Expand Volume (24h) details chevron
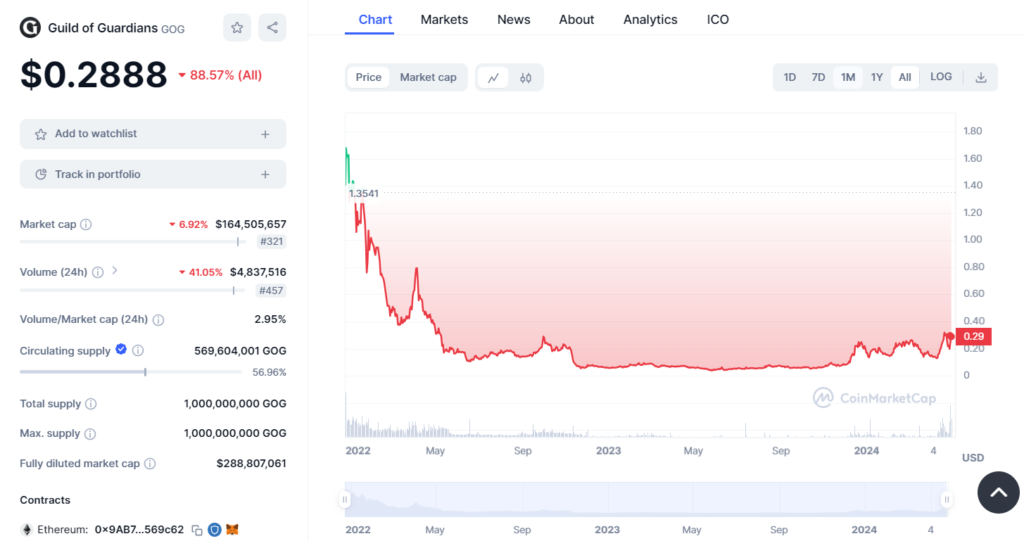This screenshot has height=541, width=1024. [x=115, y=271]
